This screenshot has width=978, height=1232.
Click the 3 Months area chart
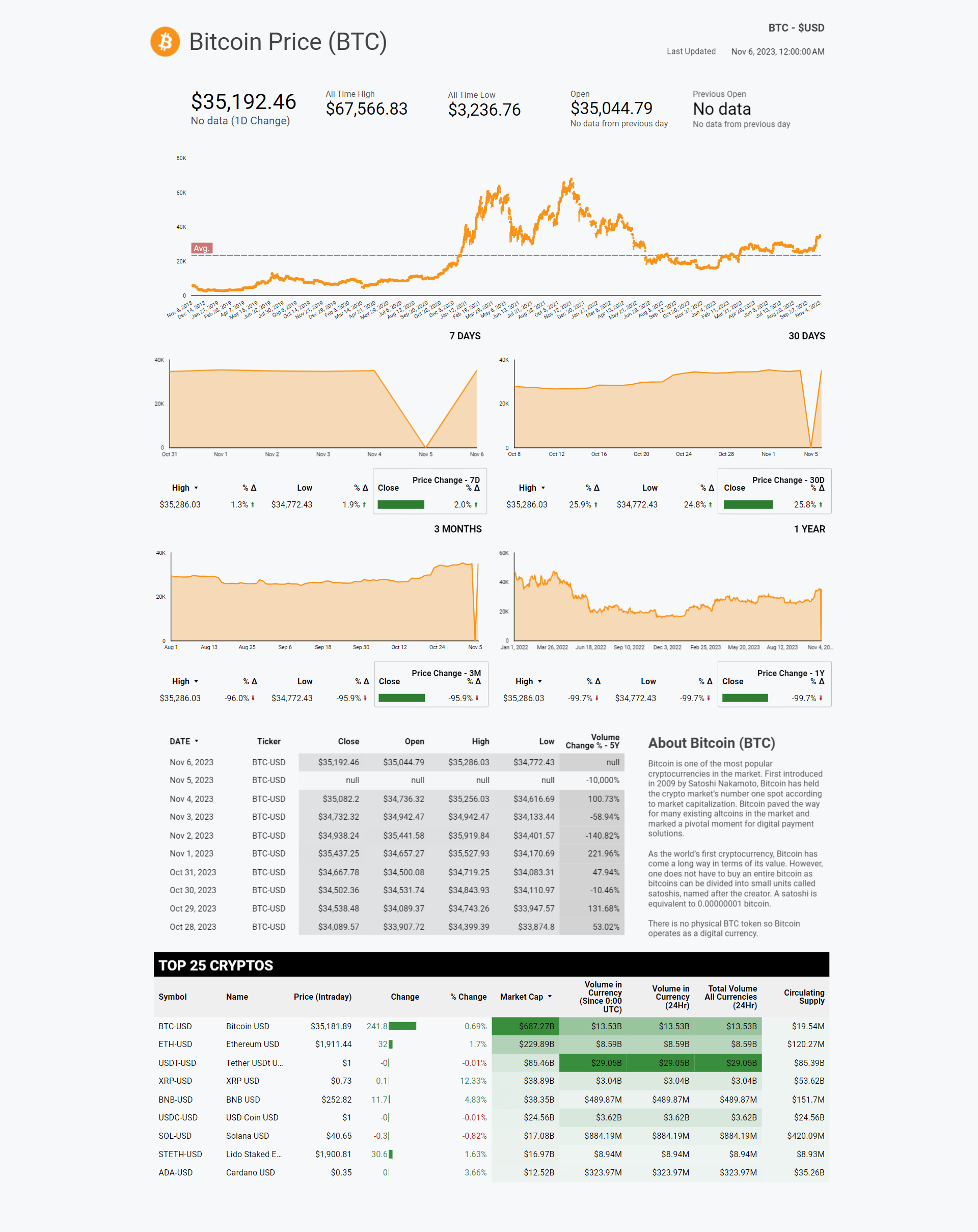(x=324, y=597)
